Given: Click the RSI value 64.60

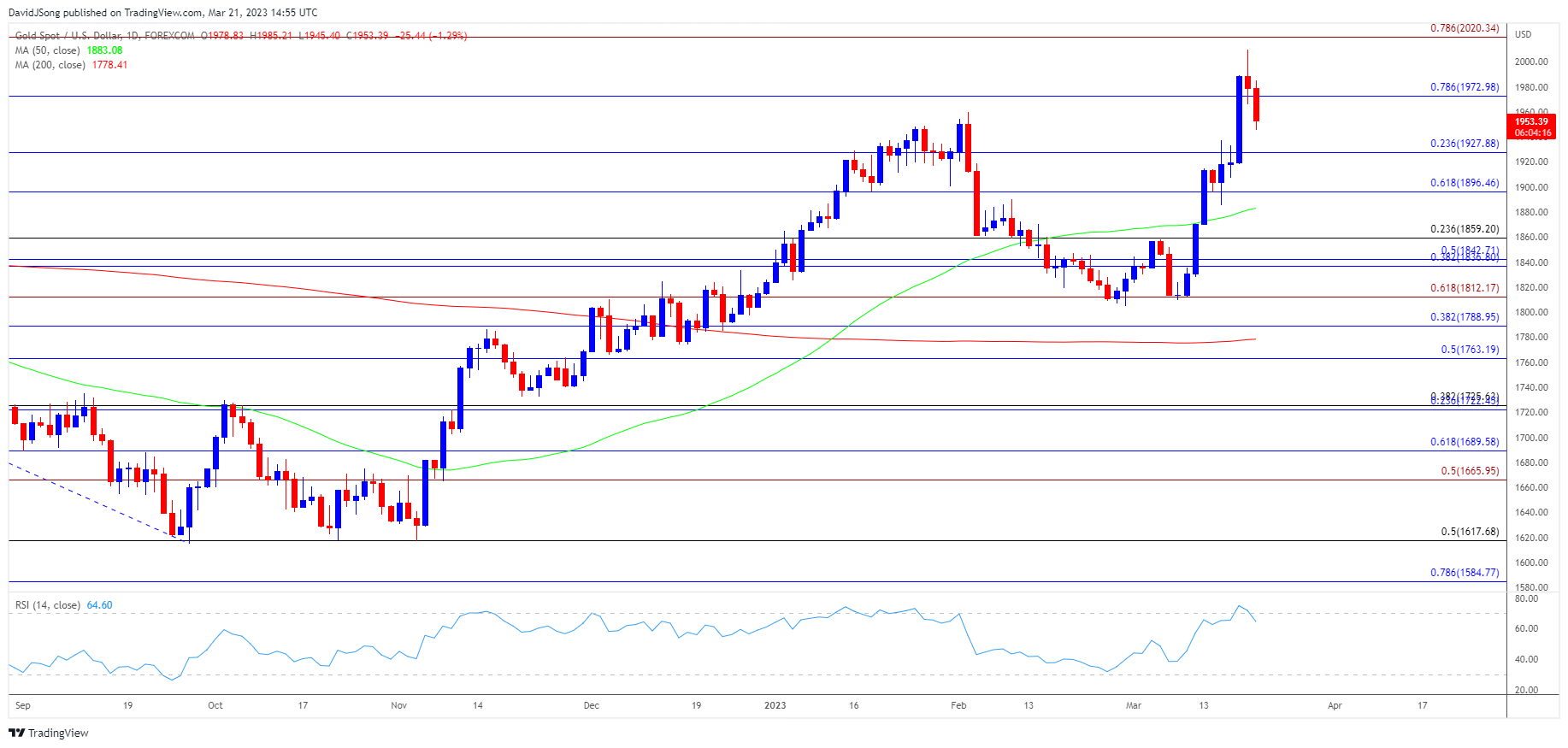Looking at the screenshot, I should [99, 605].
